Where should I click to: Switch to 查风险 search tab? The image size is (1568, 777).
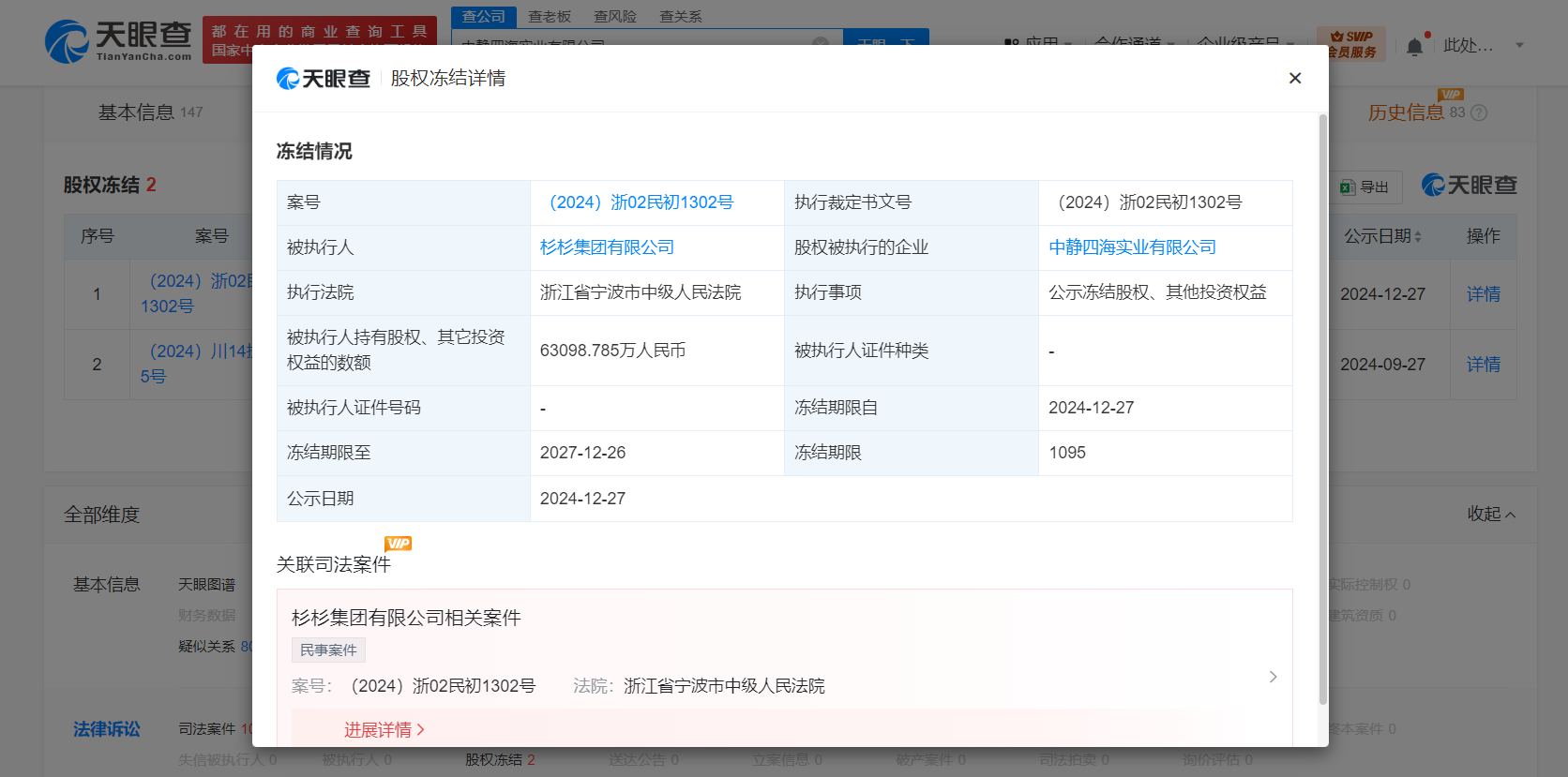point(615,17)
